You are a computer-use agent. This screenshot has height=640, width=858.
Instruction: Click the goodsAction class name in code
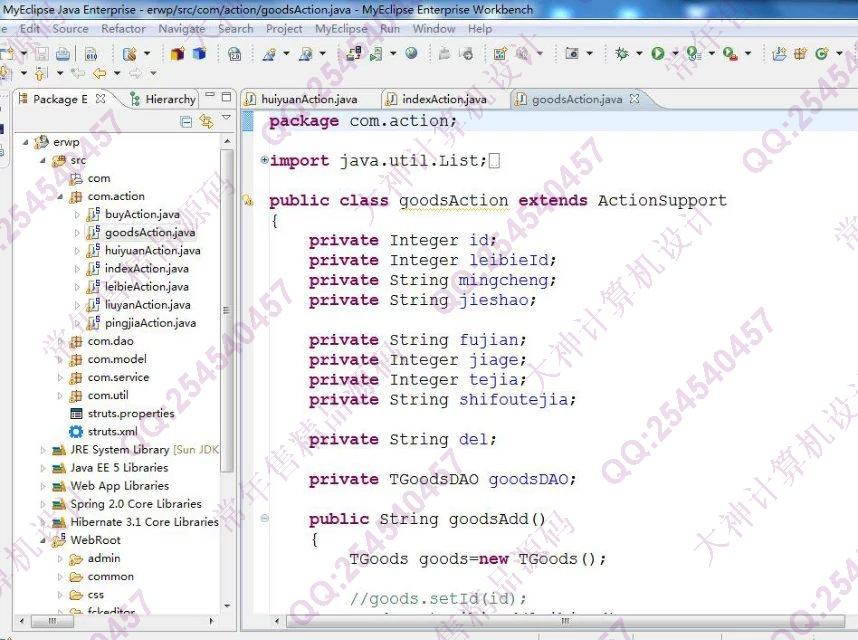tap(454, 201)
